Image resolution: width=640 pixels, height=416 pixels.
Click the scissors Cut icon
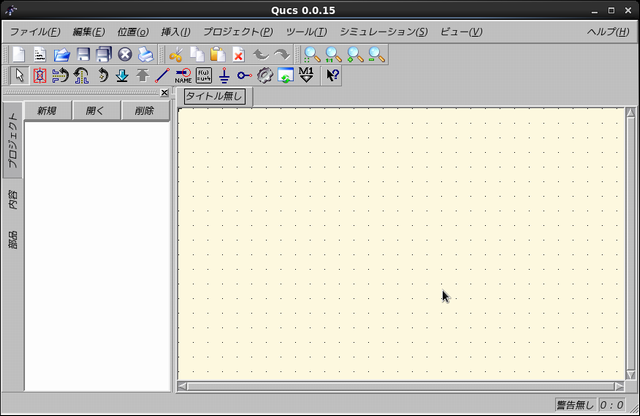(x=175, y=54)
